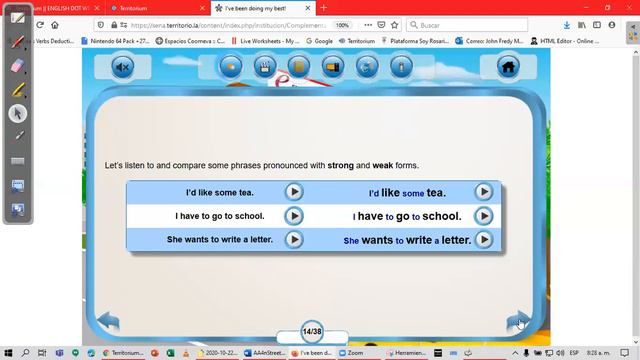Click the Buscar search field
The image size is (640, 360).
[x=467, y=25]
